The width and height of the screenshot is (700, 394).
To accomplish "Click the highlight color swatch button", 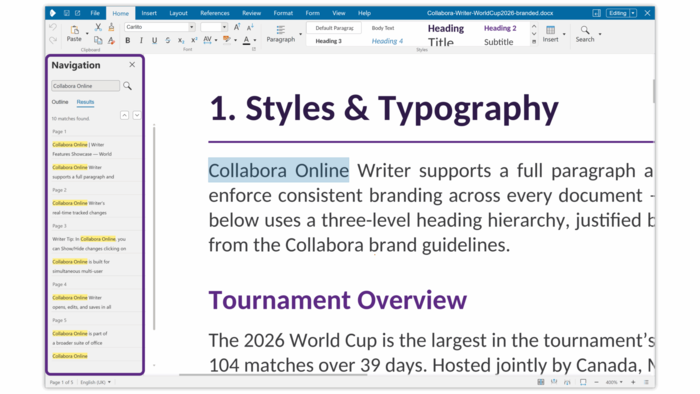I will pyautogui.click(x=227, y=40).
